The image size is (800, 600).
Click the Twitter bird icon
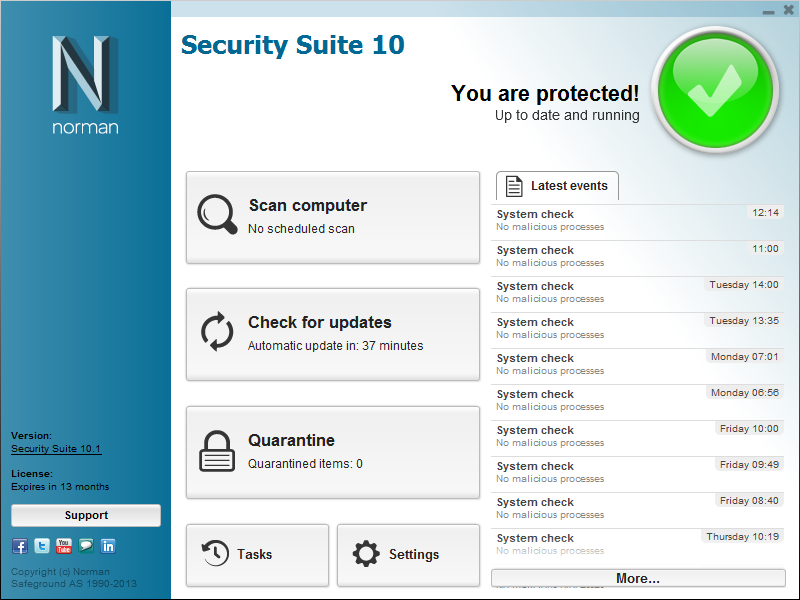coord(42,546)
